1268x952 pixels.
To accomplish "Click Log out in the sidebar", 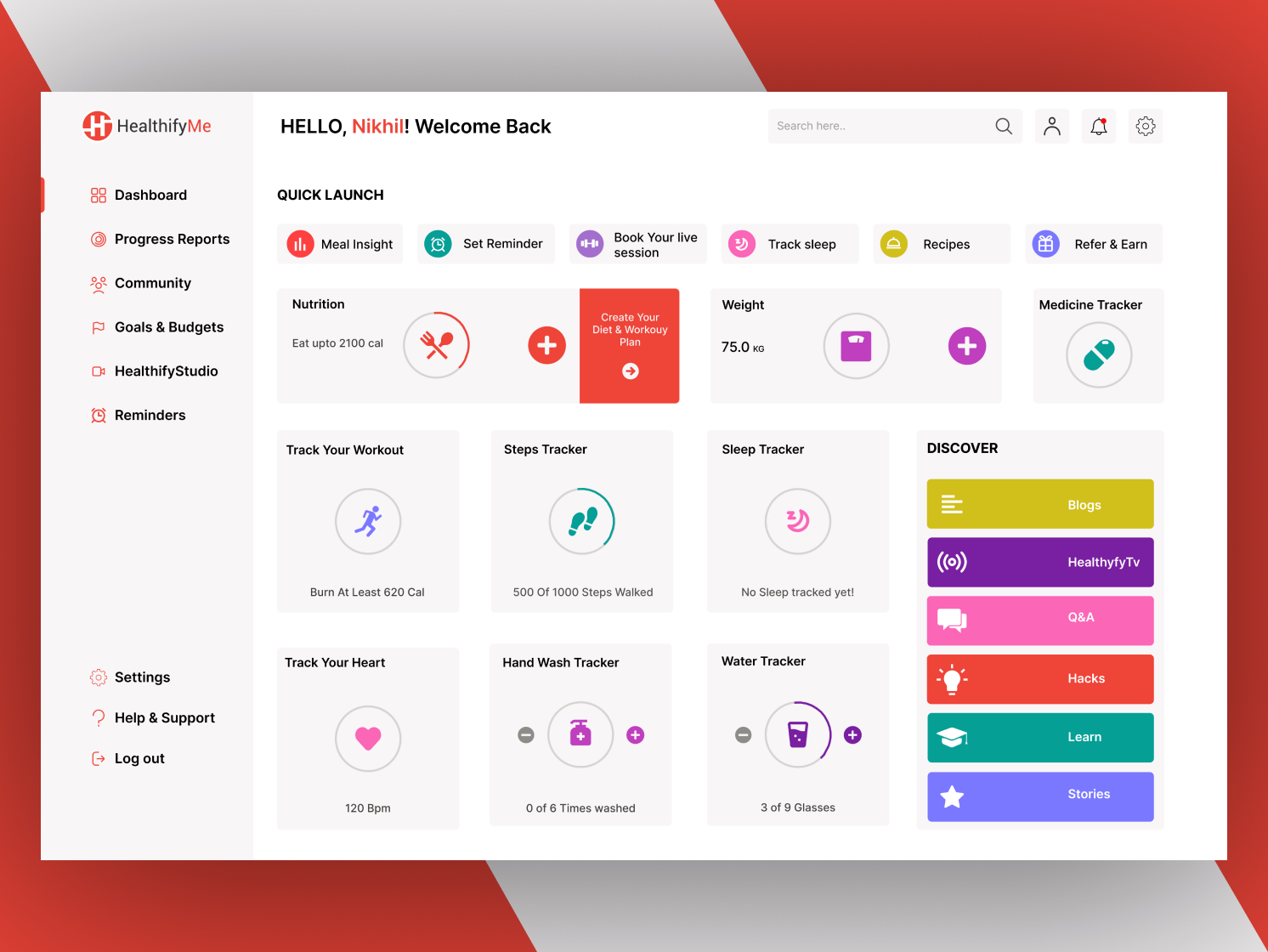I will [128, 759].
